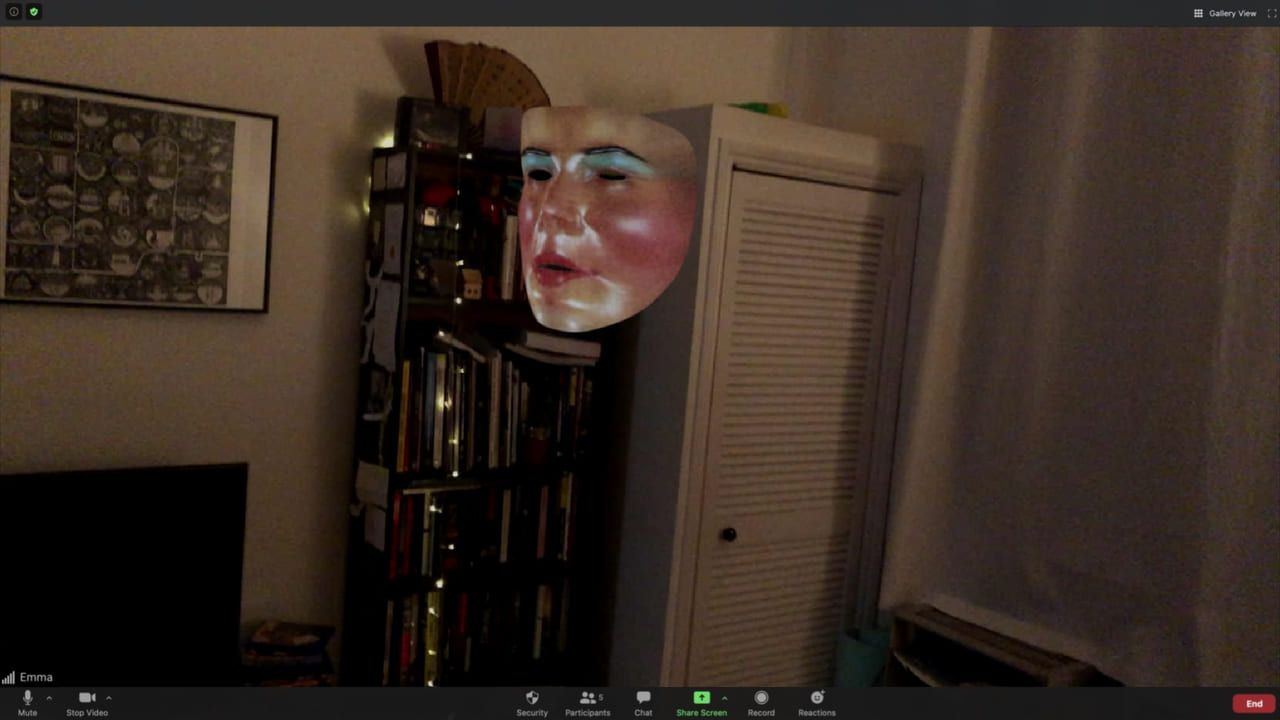
Task: Open audio options arrow next to Mute
Action: 49,698
